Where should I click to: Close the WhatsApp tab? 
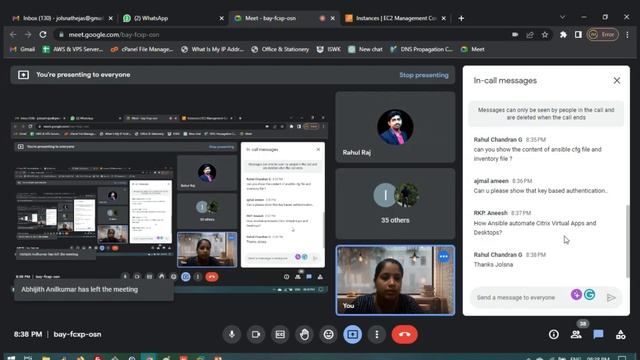[222, 18]
